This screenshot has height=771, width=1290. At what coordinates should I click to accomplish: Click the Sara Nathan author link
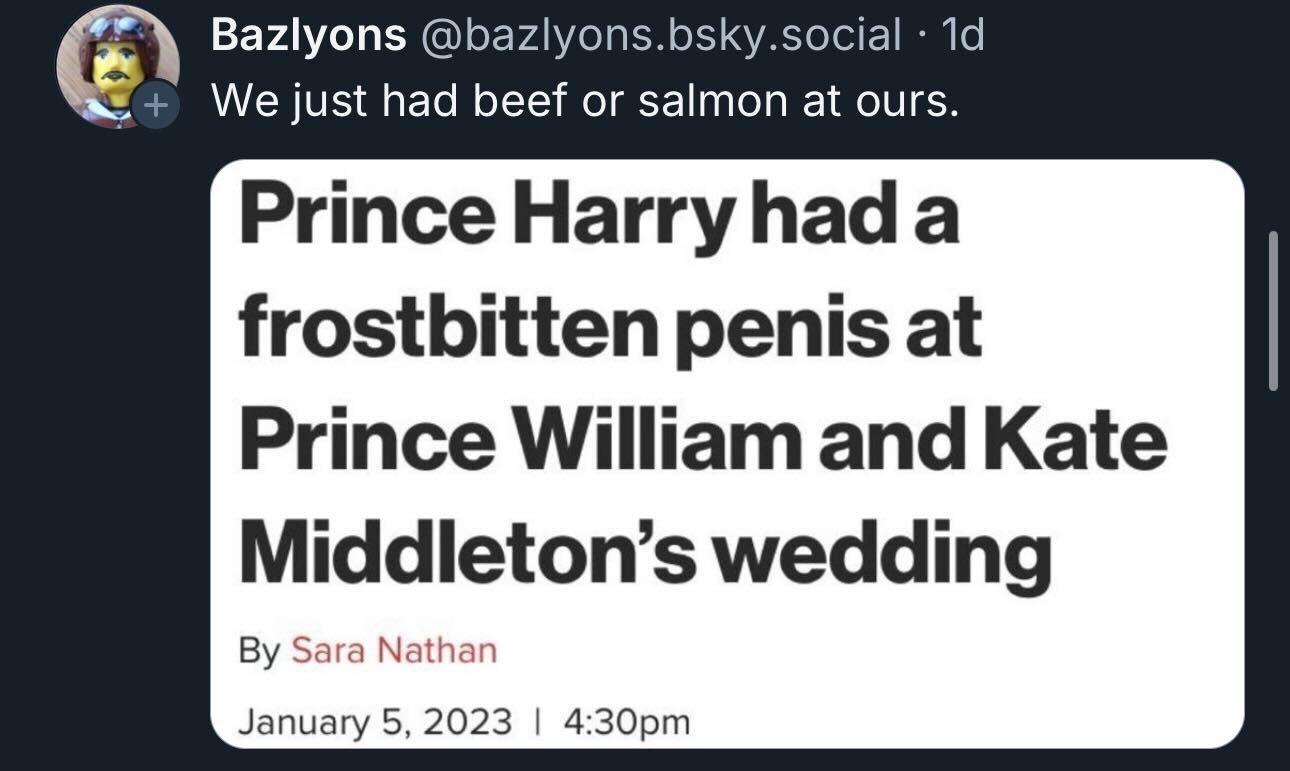point(393,651)
